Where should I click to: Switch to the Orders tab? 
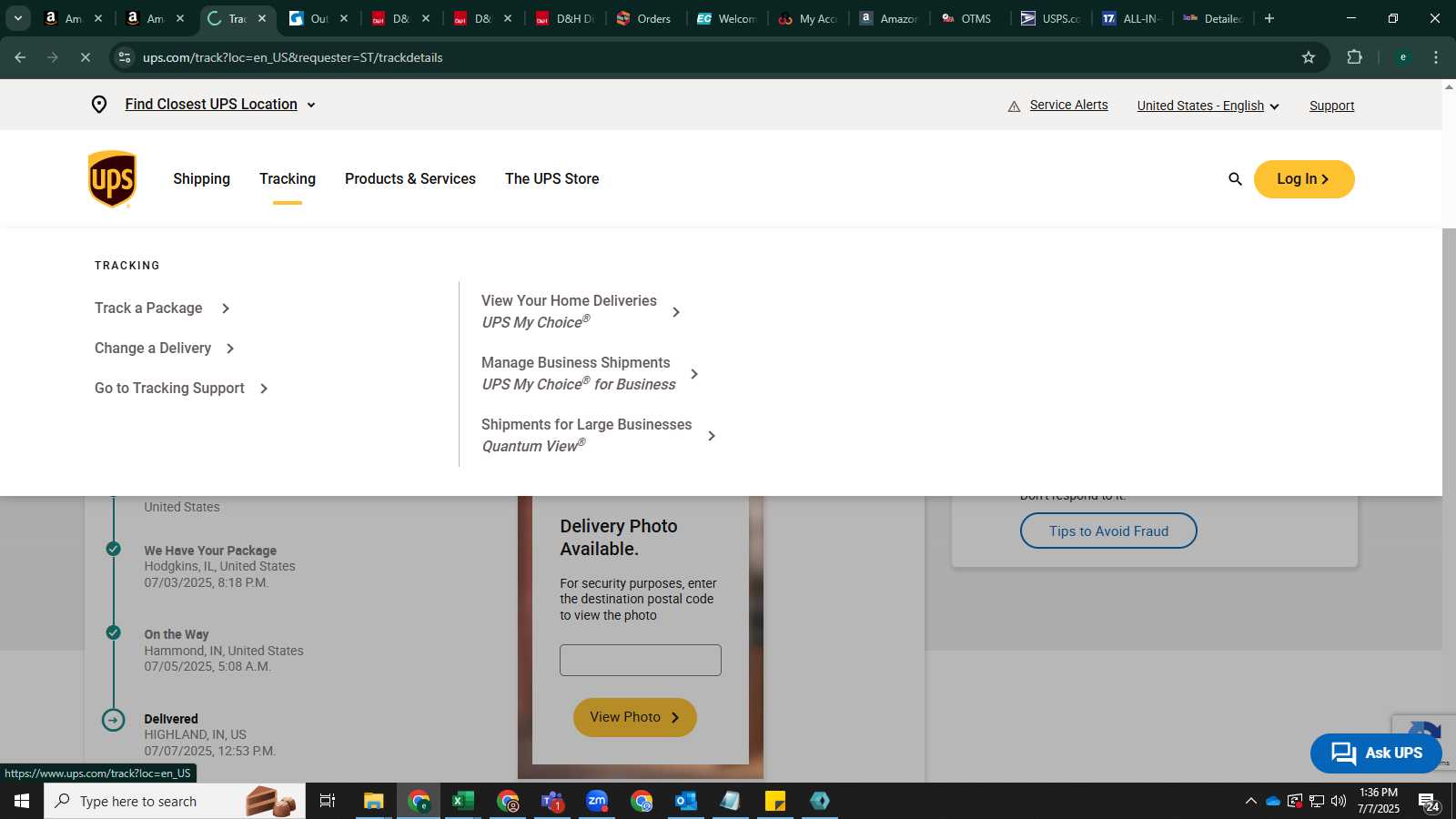(644, 18)
